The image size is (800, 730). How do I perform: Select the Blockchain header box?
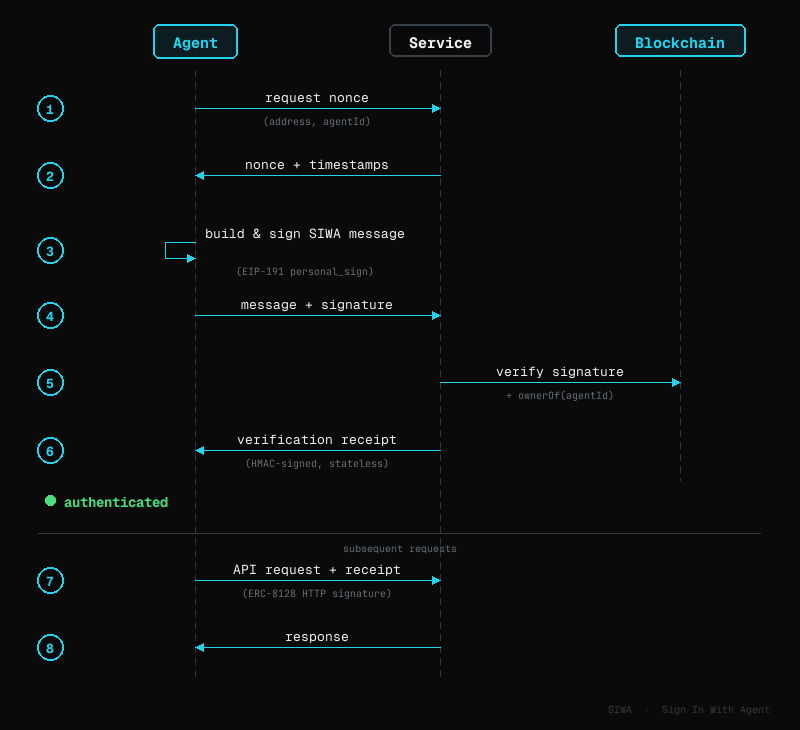coord(680,41)
